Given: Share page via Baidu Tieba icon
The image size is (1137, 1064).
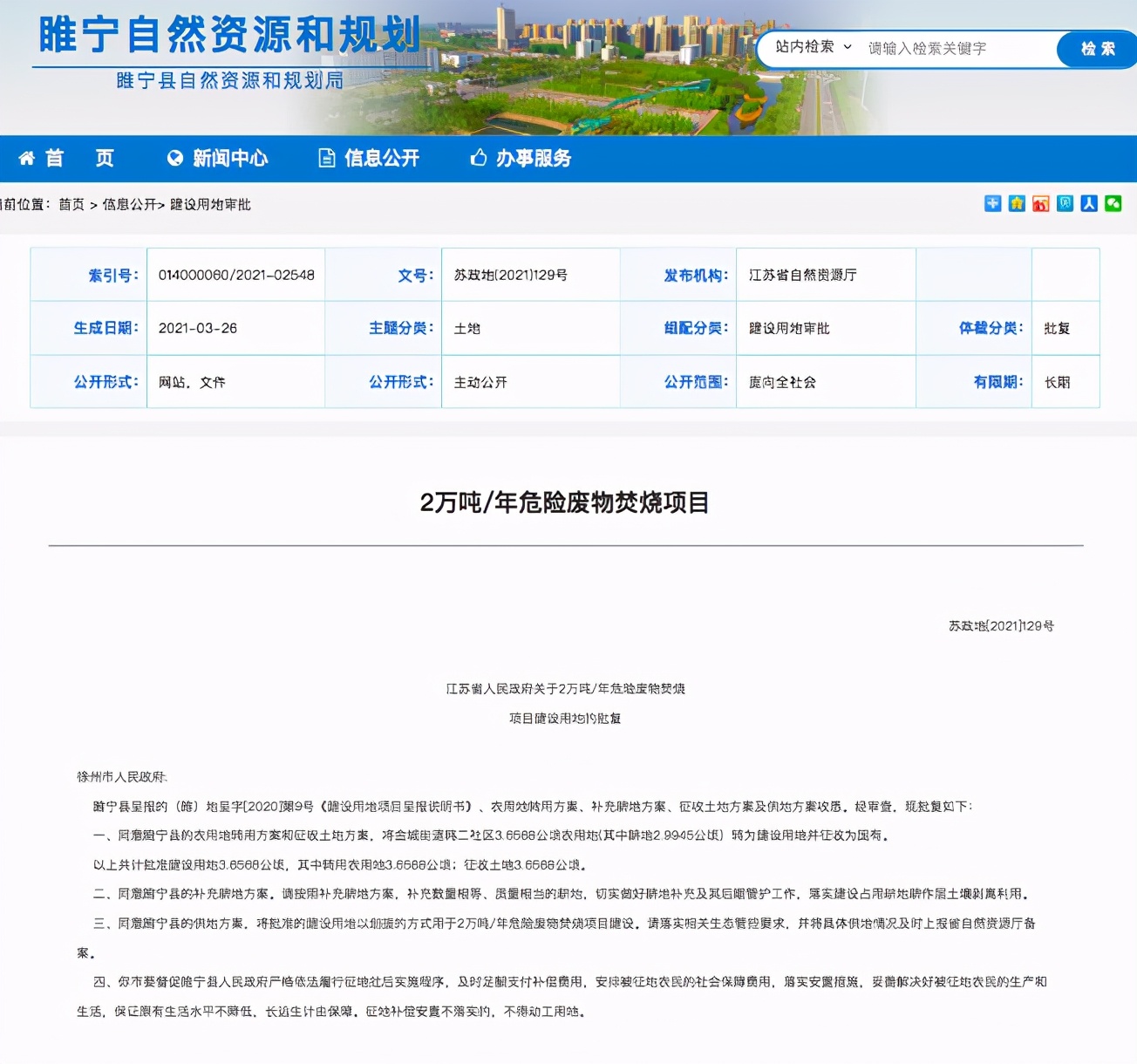Looking at the screenshot, I should pyautogui.click(x=1065, y=203).
